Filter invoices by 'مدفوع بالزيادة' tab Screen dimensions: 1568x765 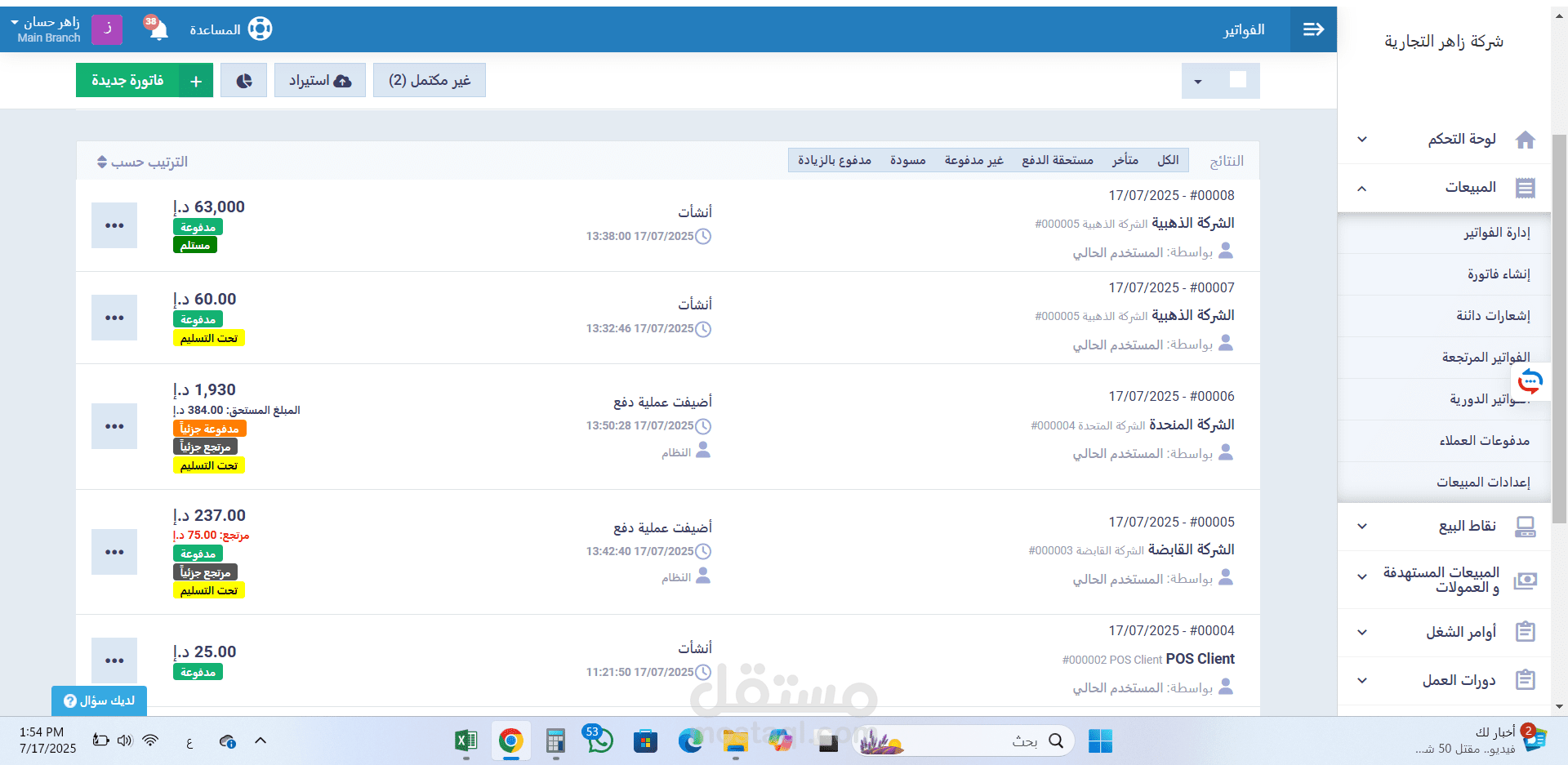[x=835, y=160]
